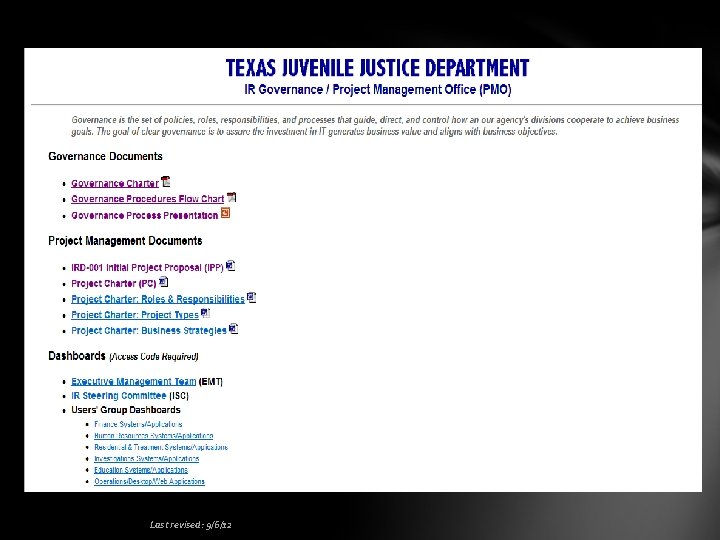Open Project Charter: Roles & Responsibilities link
Screen dimensions: 720x540
[x=158, y=299]
